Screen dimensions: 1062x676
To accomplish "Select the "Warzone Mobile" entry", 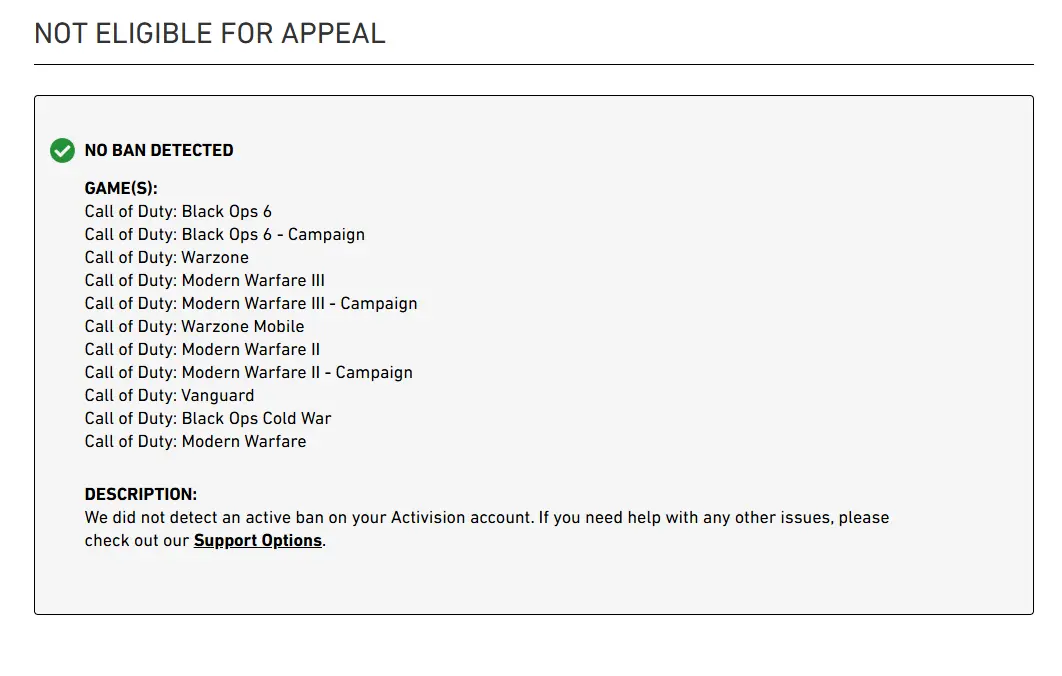I will (x=195, y=326).
